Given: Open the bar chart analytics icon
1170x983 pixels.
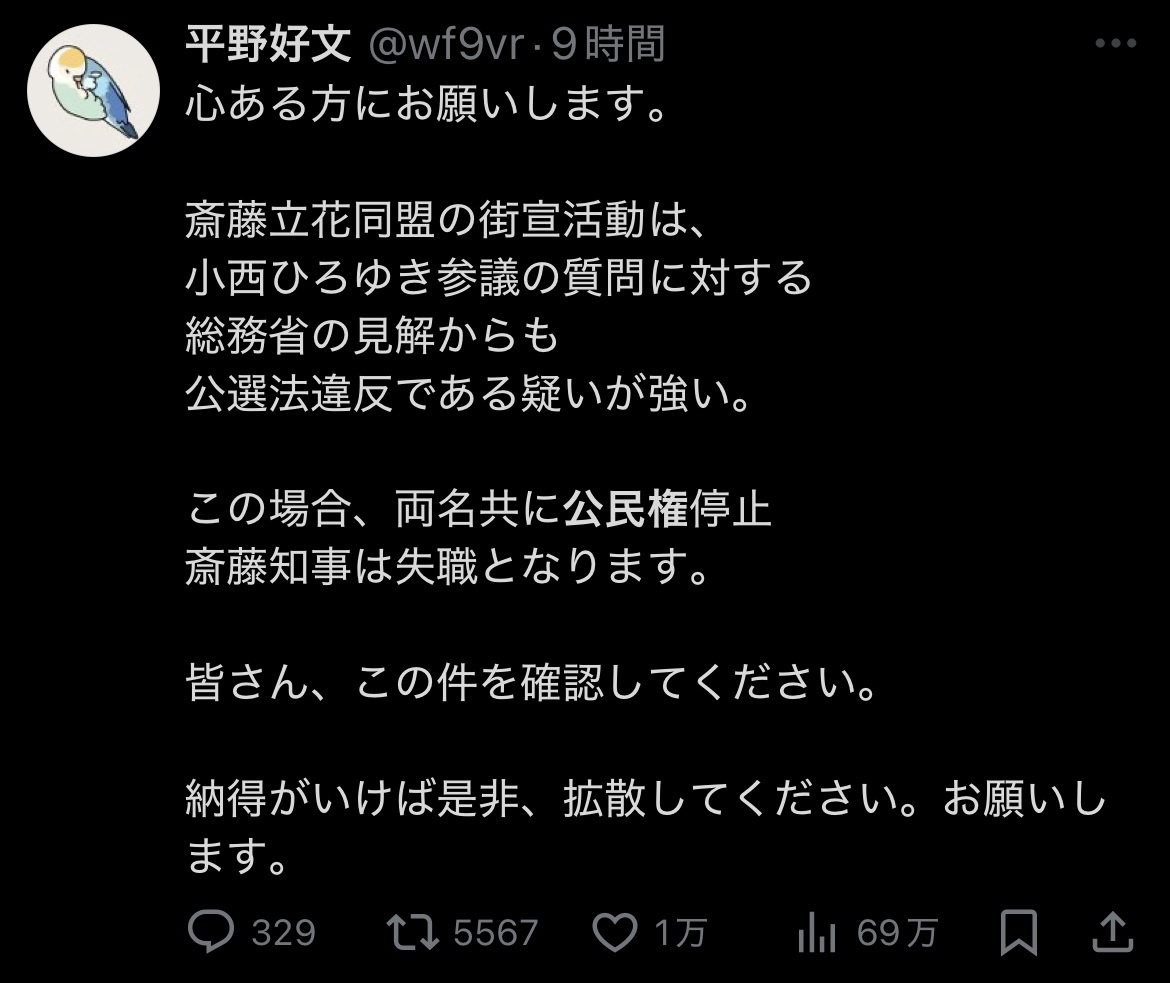Looking at the screenshot, I should (x=816, y=932).
